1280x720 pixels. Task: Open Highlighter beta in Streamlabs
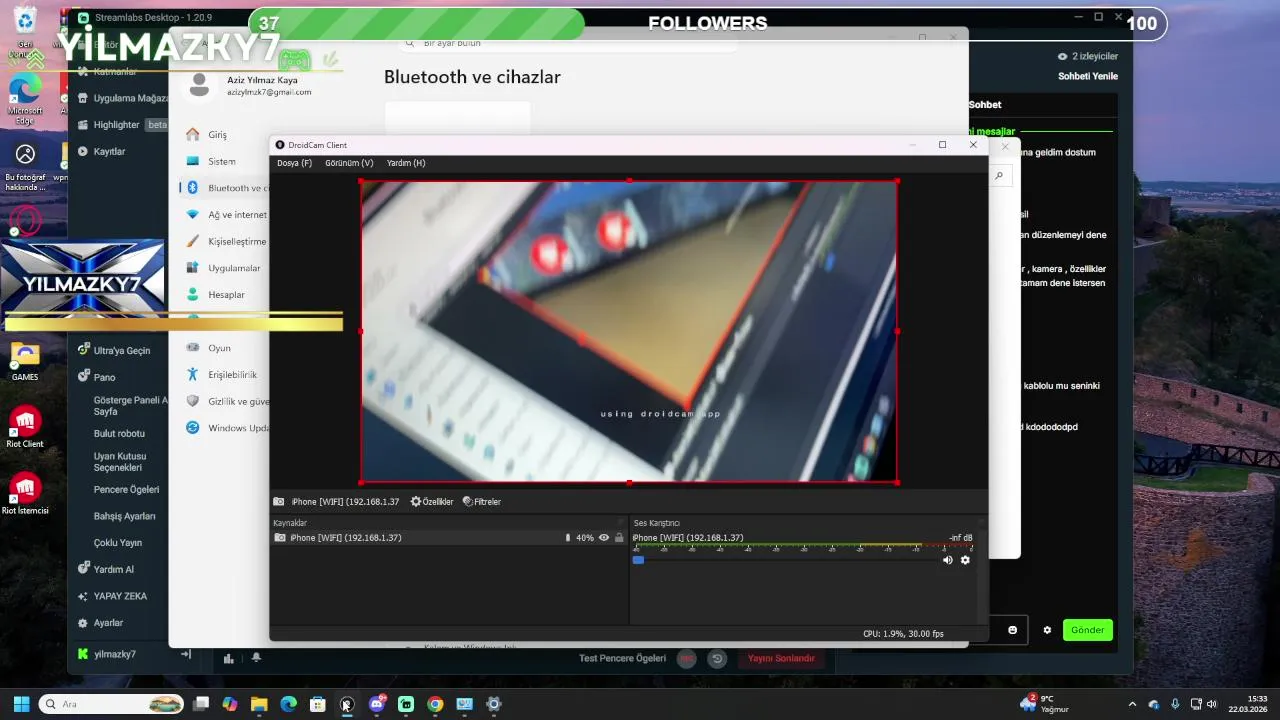point(122,125)
